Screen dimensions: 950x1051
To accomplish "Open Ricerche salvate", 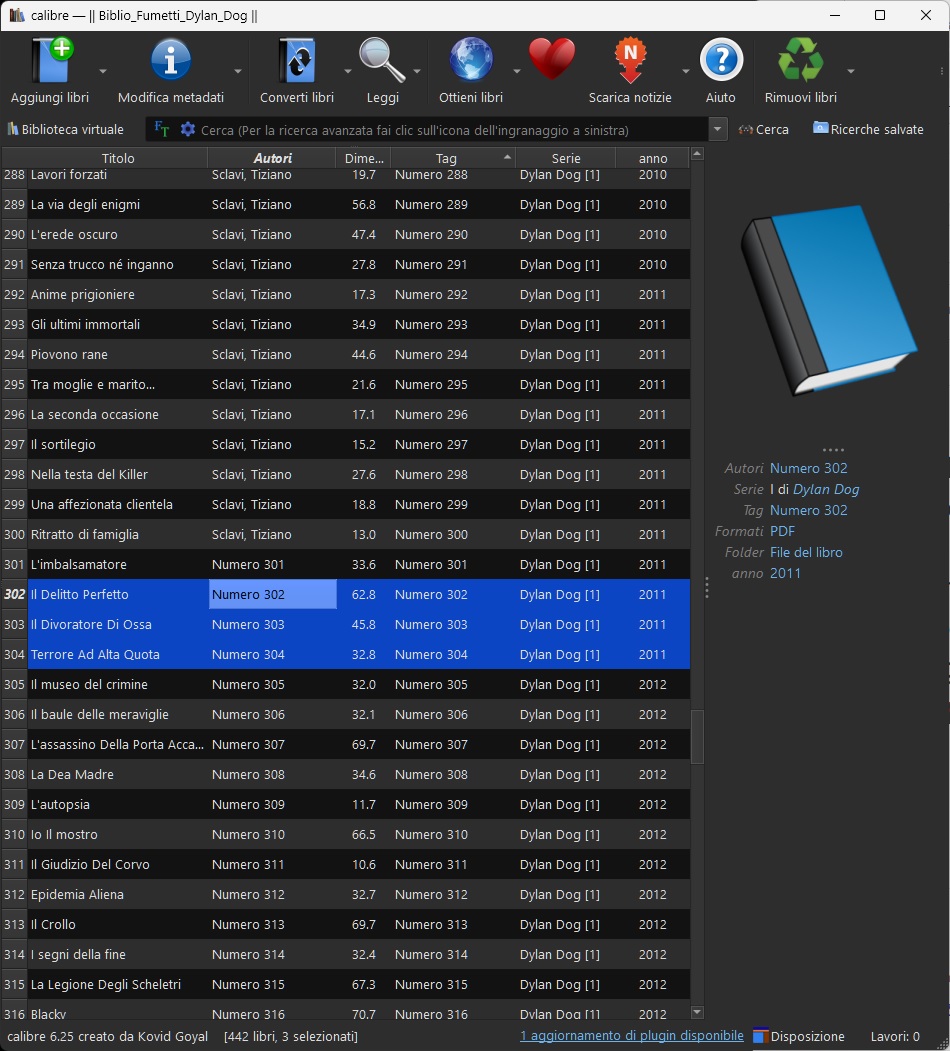I will (x=868, y=129).
